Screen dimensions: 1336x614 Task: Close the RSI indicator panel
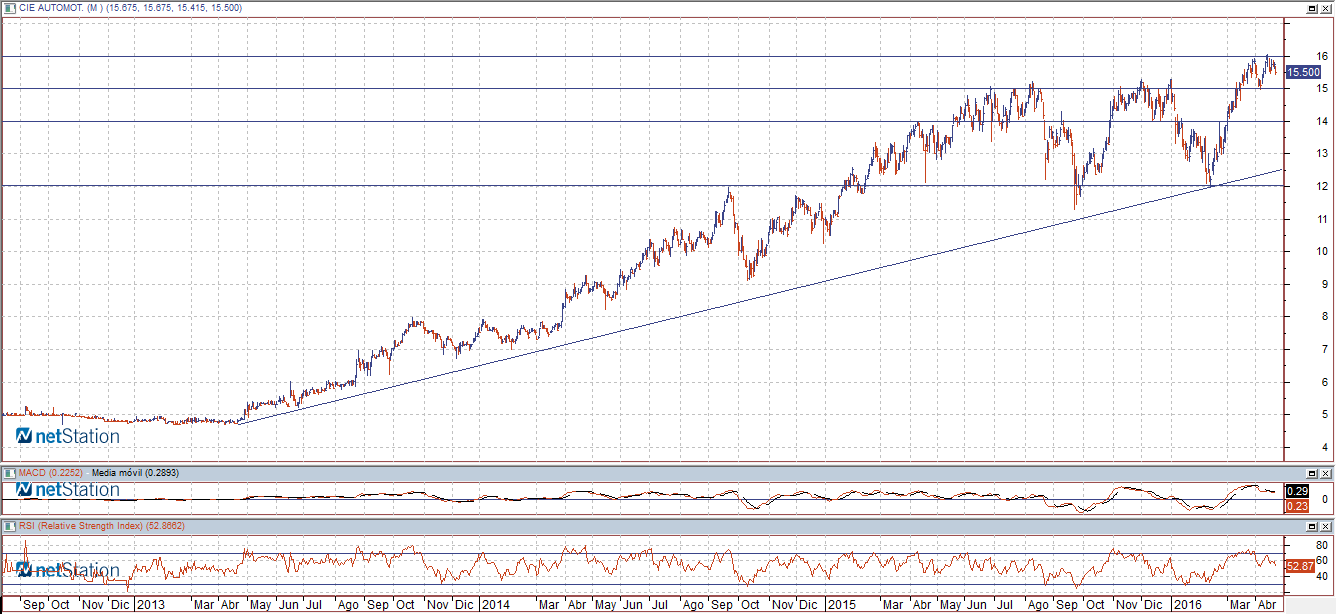point(1325,525)
